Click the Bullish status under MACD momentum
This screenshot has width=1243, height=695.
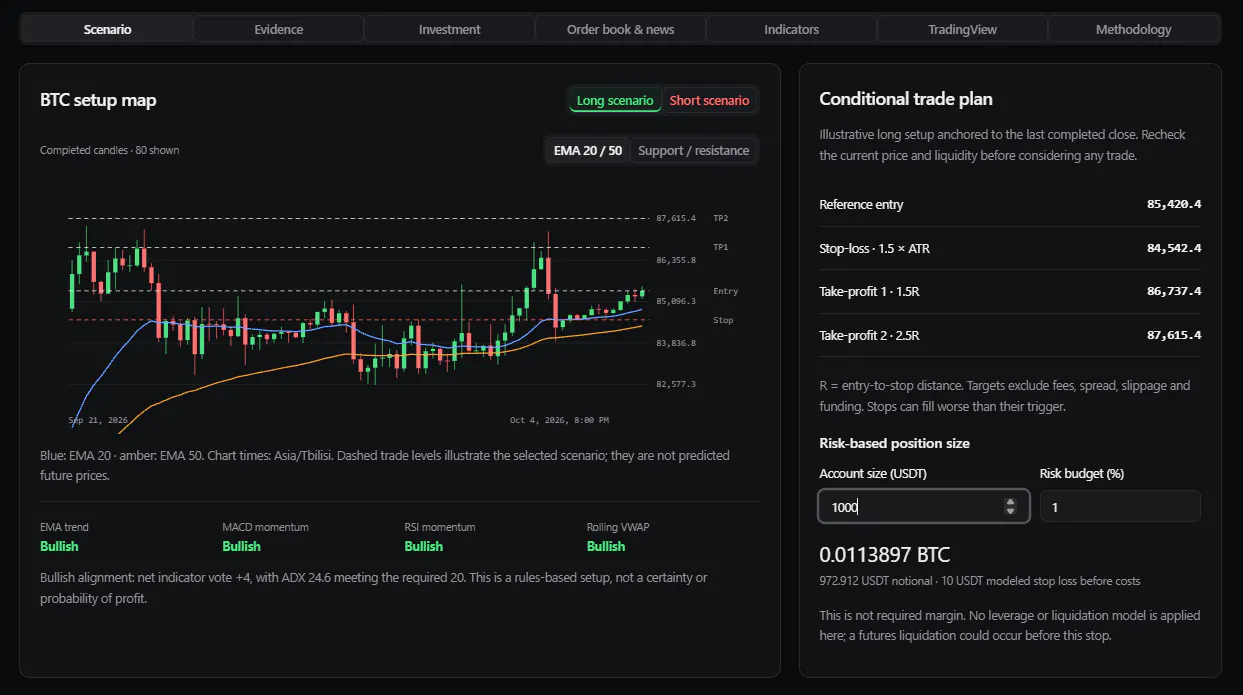pyautogui.click(x=241, y=546)
